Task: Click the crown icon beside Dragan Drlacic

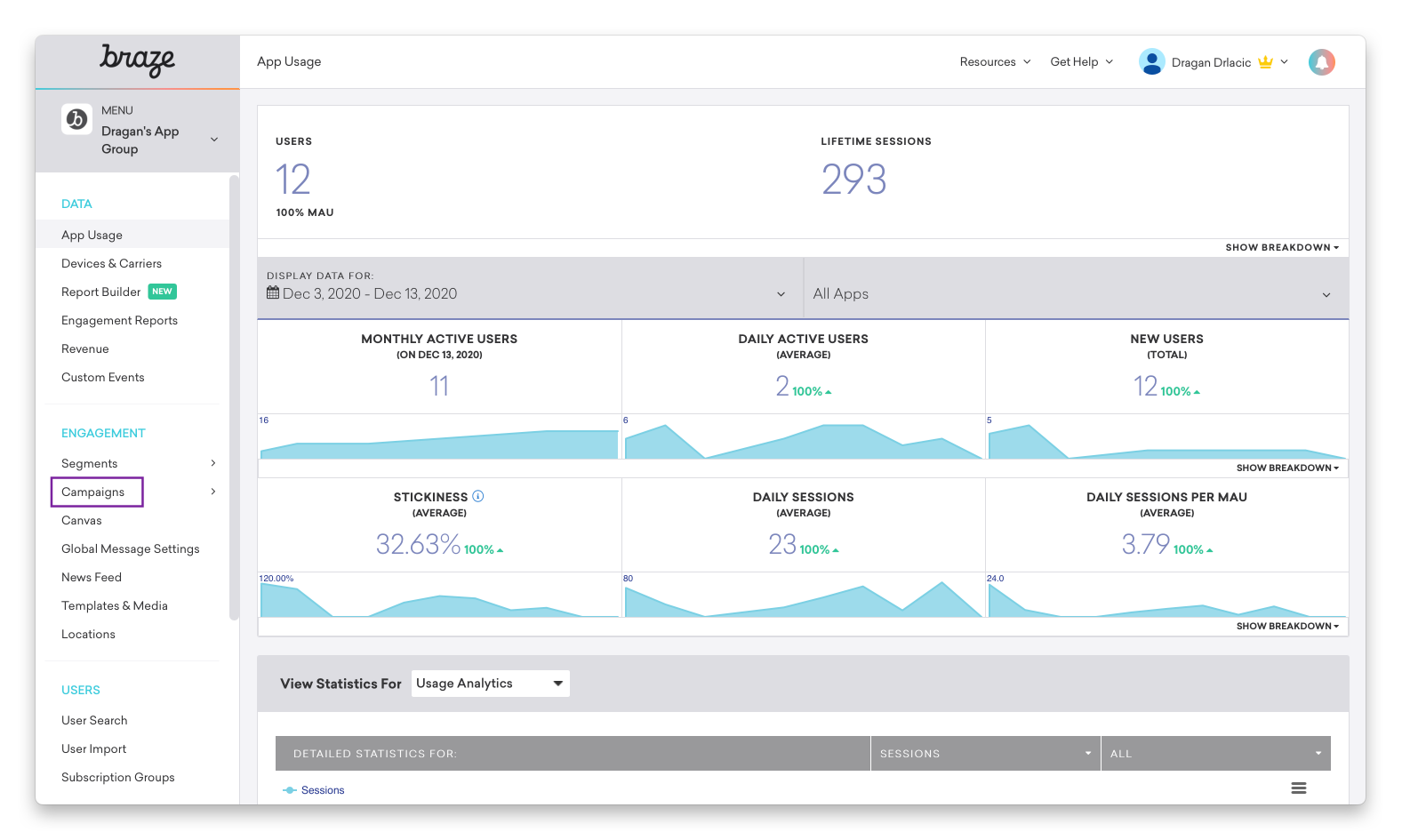Action: [1265, 62]
